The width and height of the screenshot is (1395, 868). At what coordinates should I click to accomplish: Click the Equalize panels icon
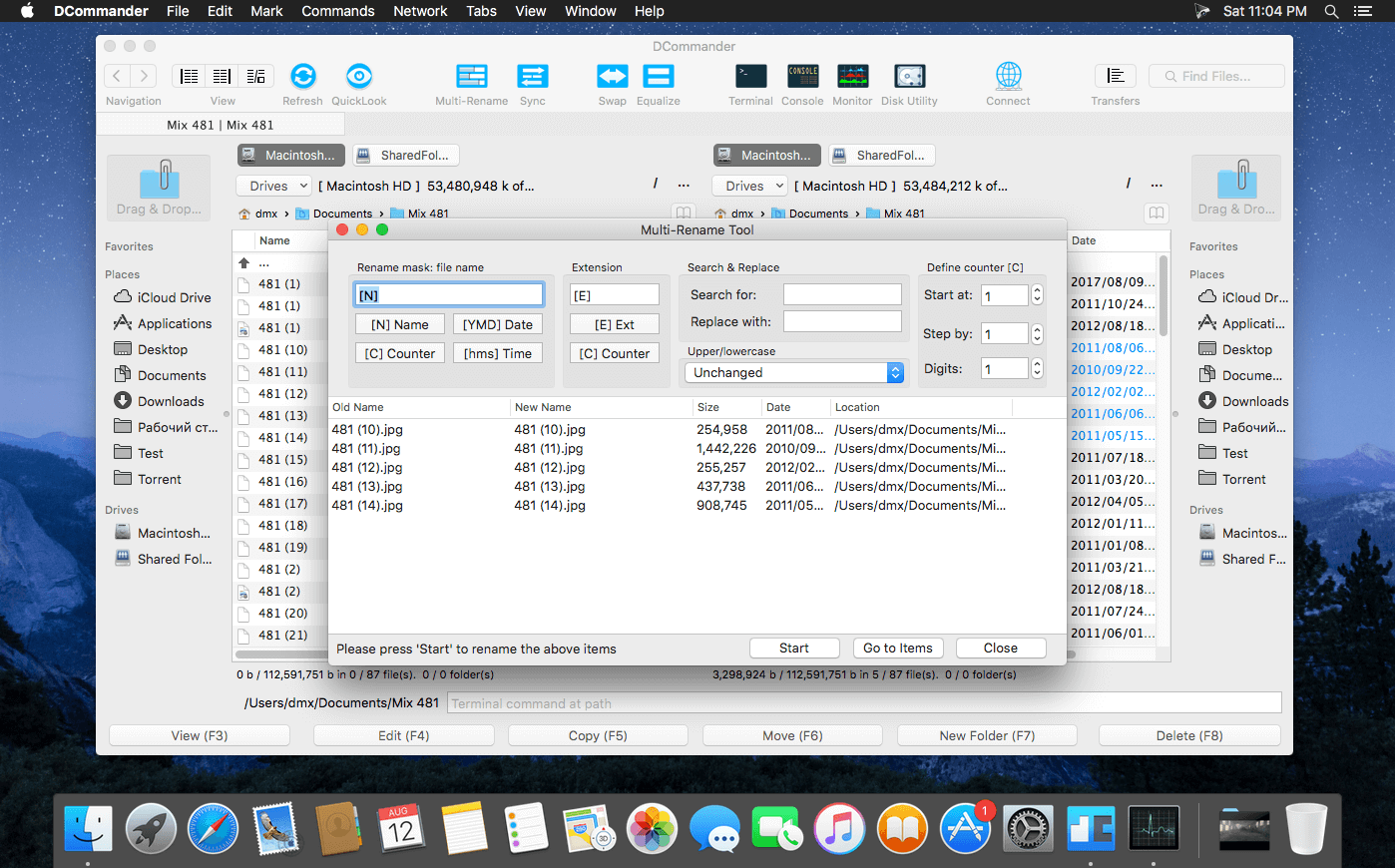659,76
